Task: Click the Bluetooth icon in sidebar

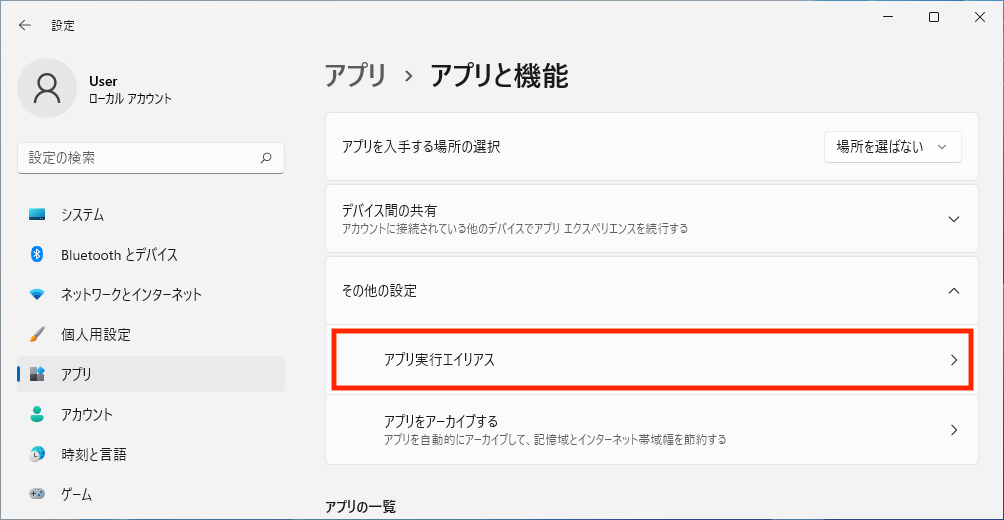Action: click(x=37, y=255)
